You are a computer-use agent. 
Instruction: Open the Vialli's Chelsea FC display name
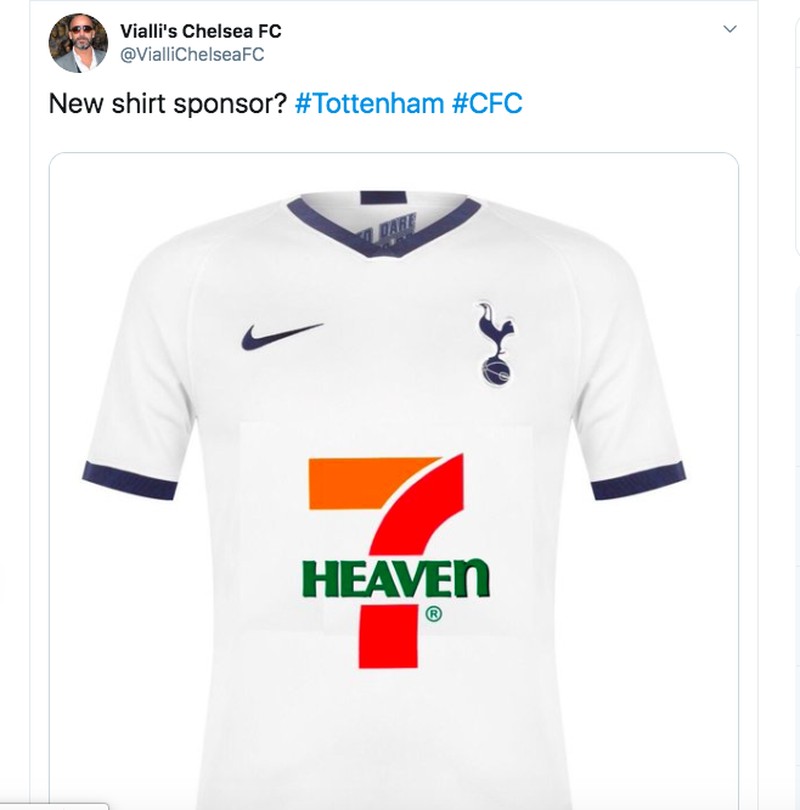point(200,31)
